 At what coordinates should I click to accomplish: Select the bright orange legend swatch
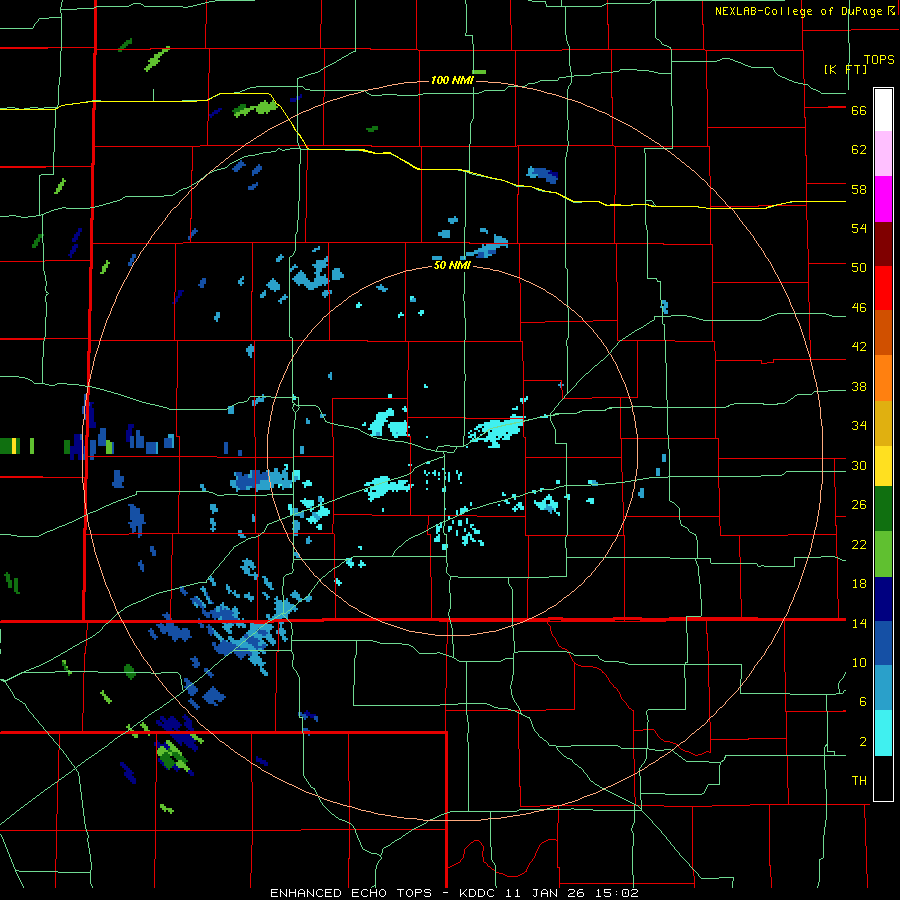(x=883, y=378)
